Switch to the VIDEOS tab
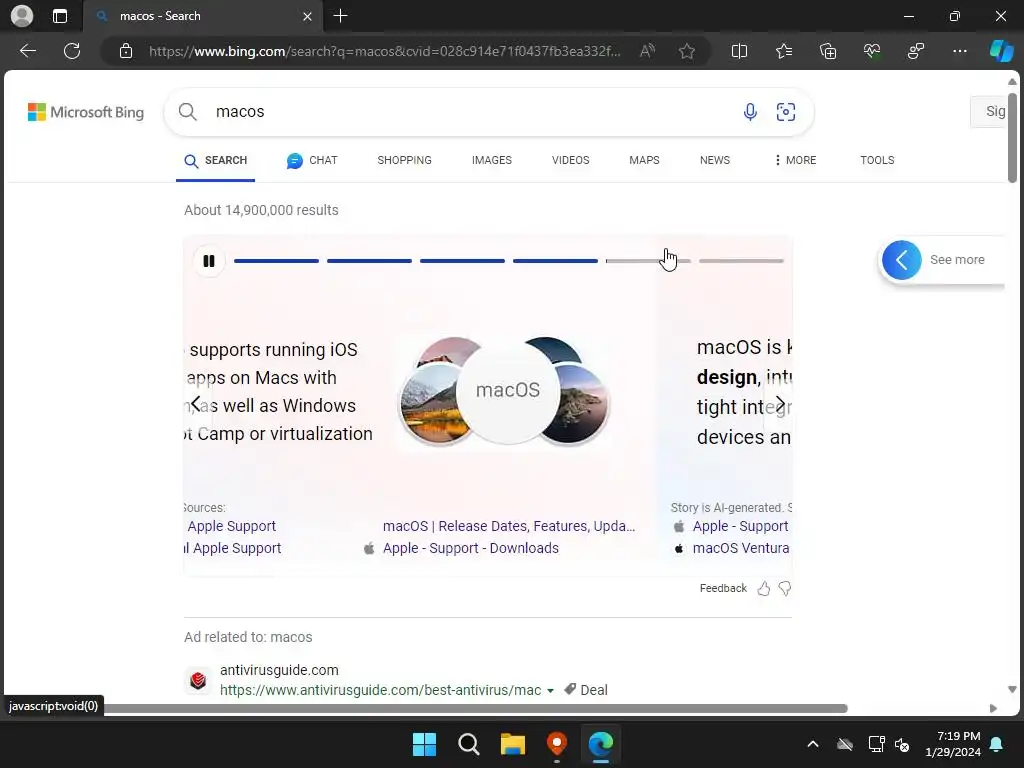 click(x=570, y=160)
